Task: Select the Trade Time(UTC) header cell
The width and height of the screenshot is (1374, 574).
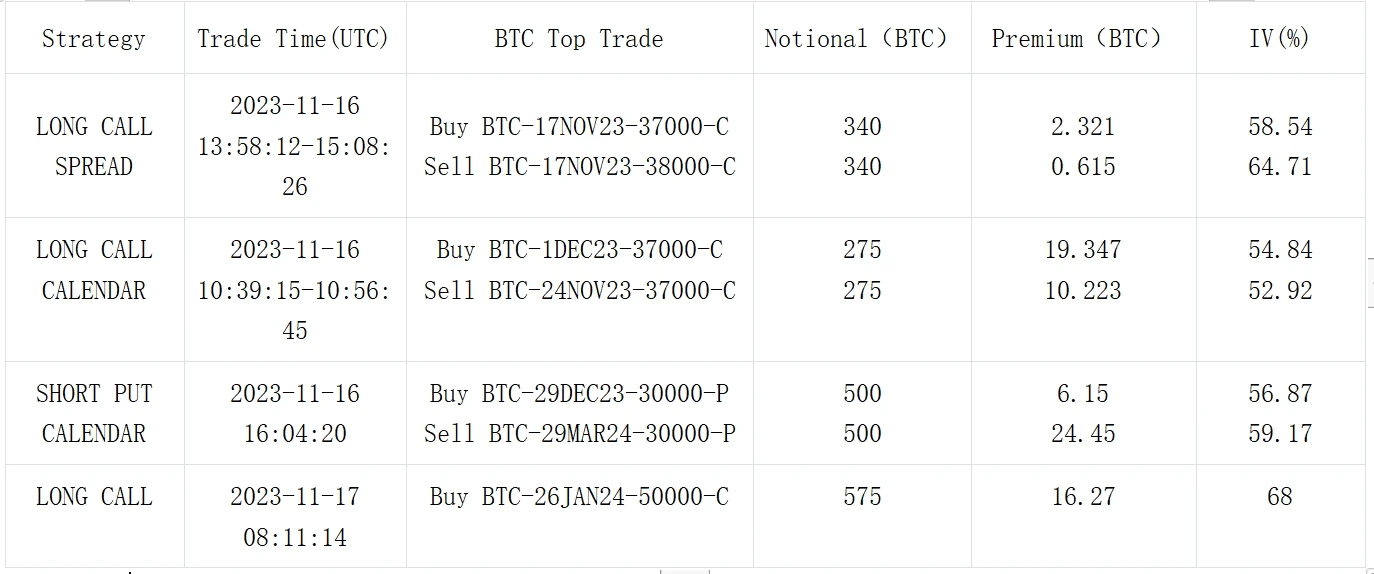Action: (293, 39)
